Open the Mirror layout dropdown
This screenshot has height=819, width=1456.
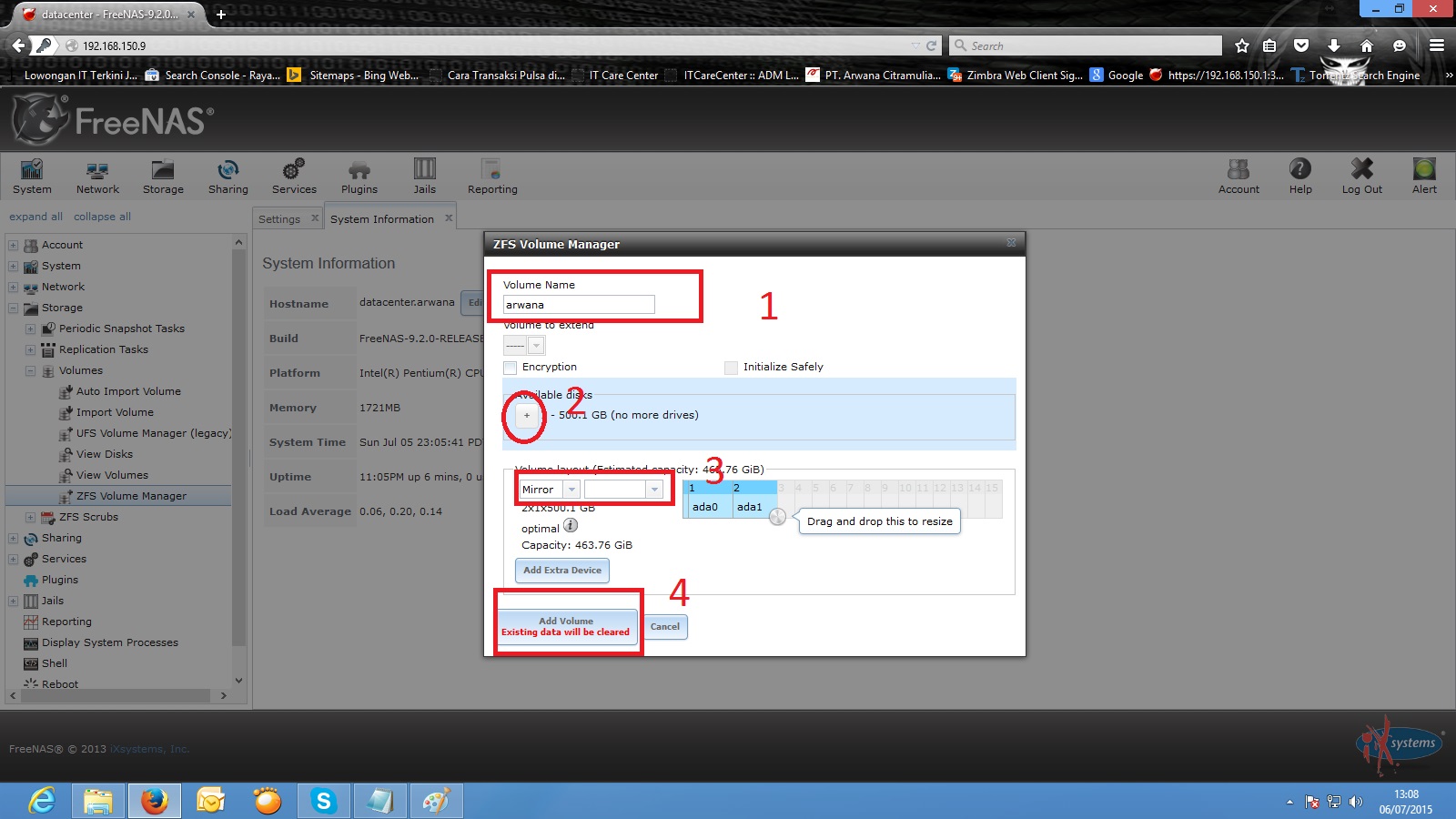pos(550,490)
